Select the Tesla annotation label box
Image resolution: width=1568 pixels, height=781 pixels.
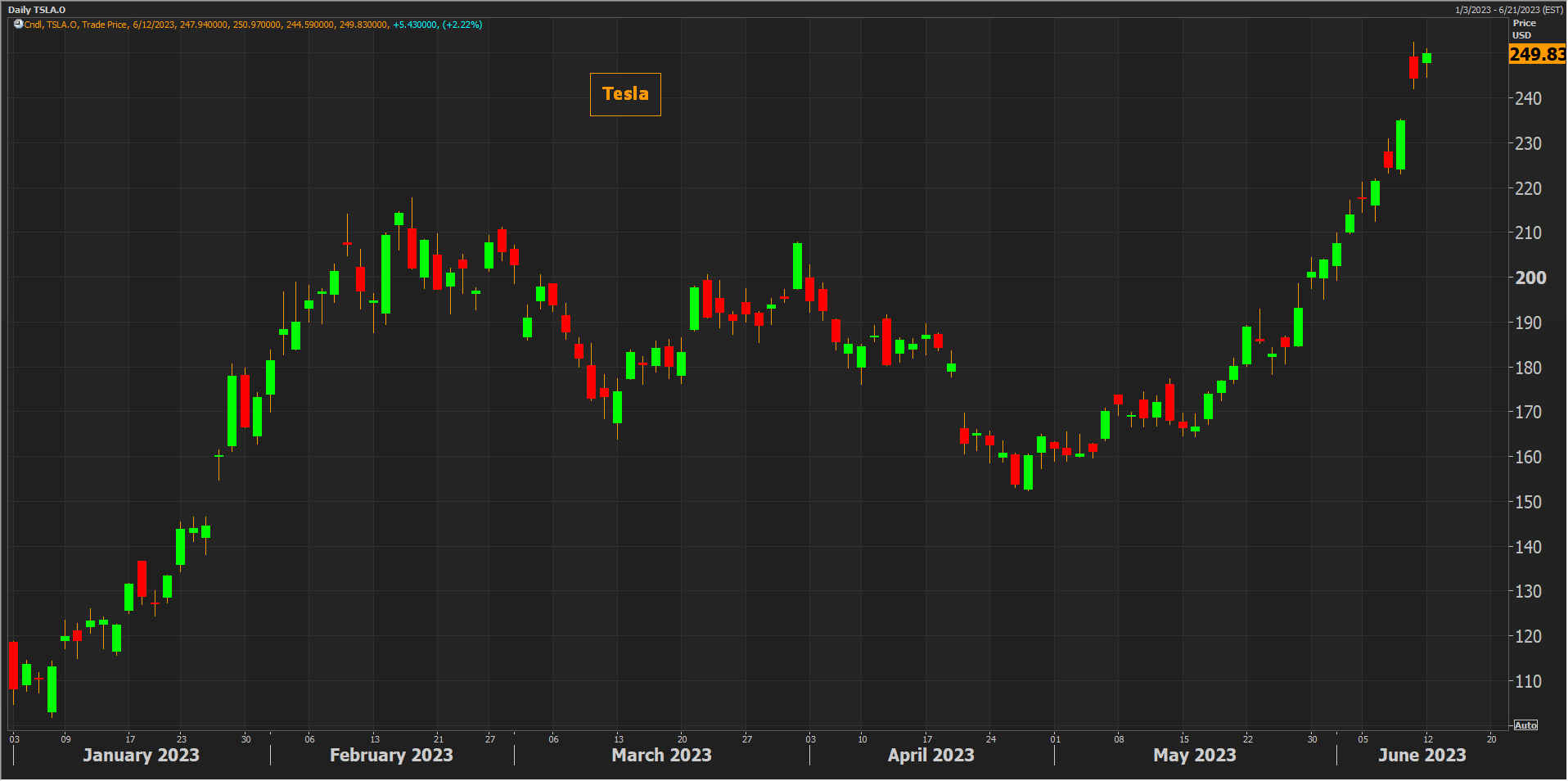click(x=625, y=94)
